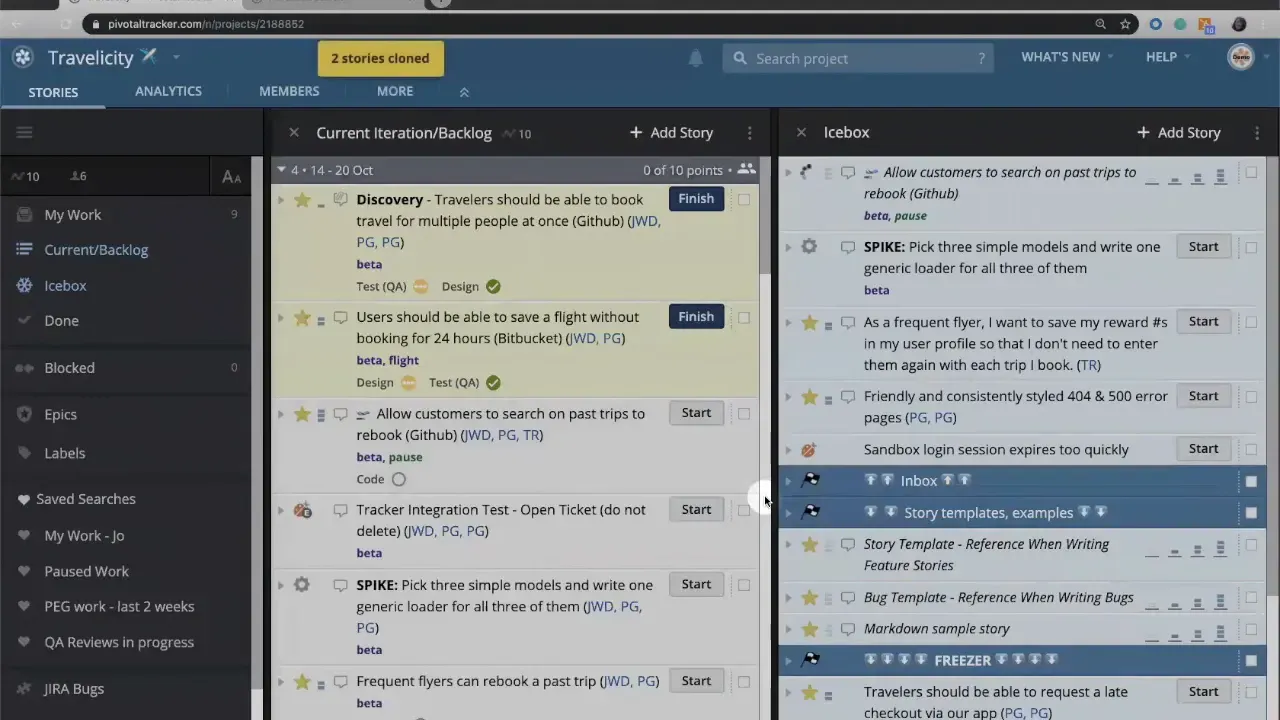Select the Epics item in sidebar

[60, 414]
